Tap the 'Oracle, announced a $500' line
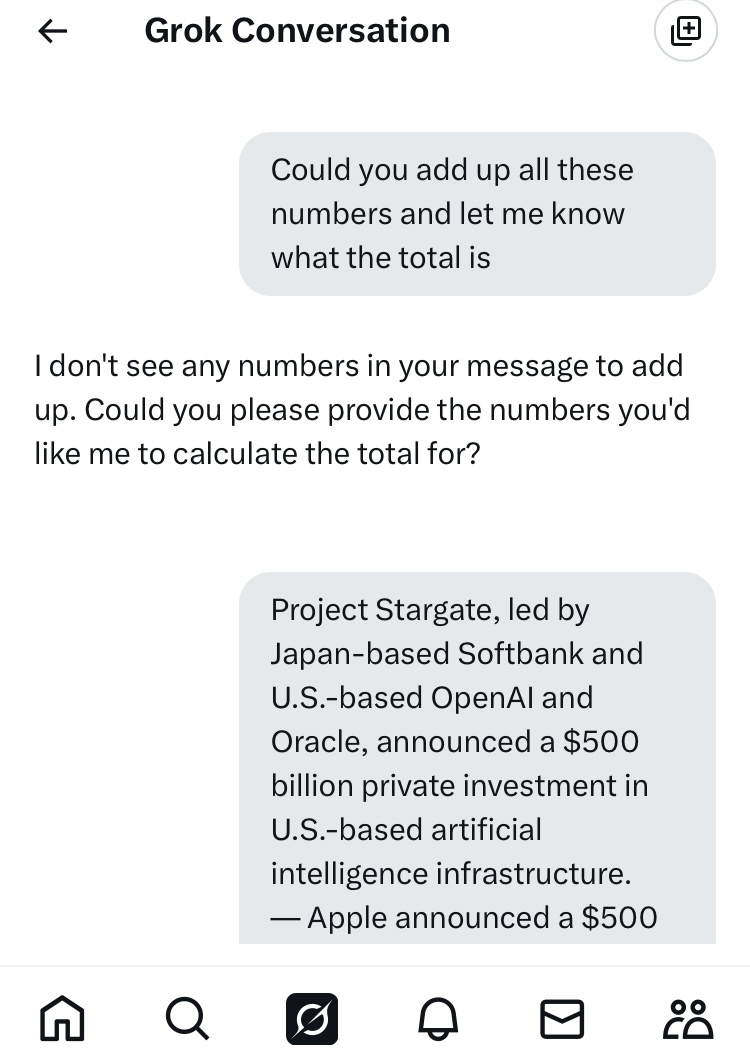This screenshot has width=750, height=1054. 455,742
